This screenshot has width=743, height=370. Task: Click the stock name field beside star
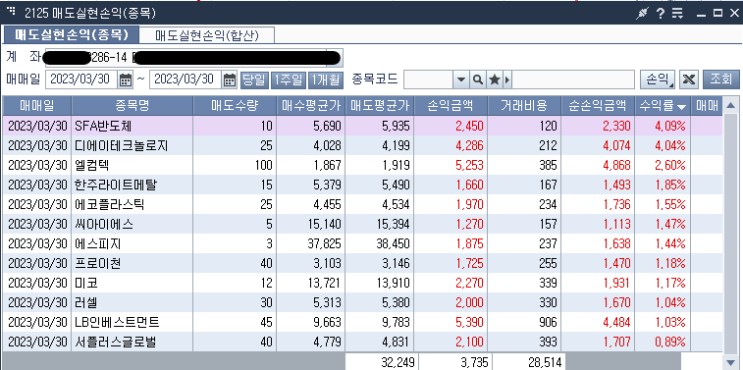click(573, 80)
